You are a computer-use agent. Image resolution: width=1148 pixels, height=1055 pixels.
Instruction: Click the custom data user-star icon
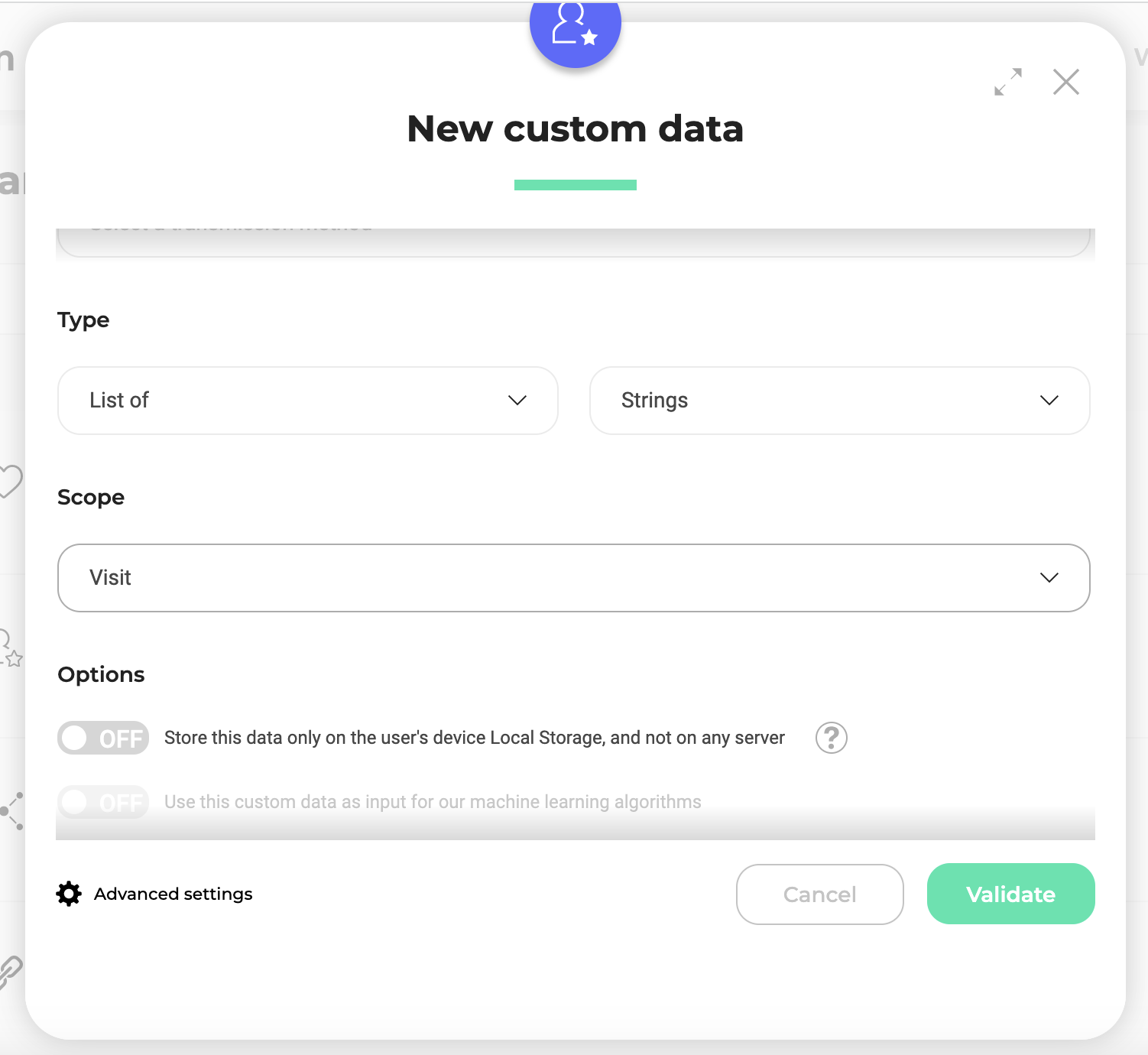click(x=575, y=28)
